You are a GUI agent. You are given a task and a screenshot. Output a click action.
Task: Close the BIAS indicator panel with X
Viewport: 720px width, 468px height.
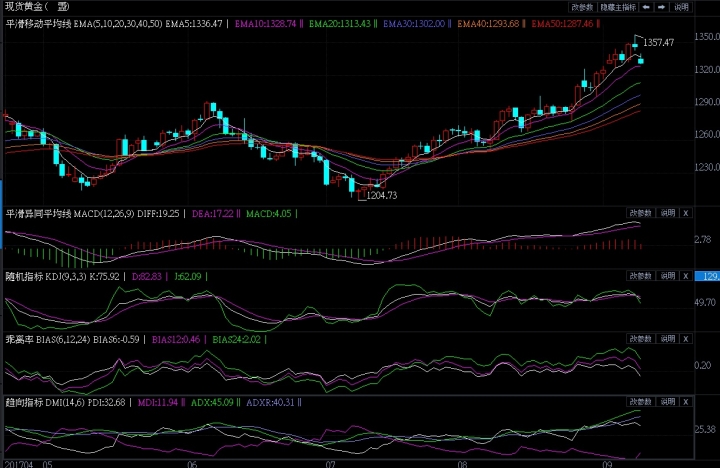(686, 339)
